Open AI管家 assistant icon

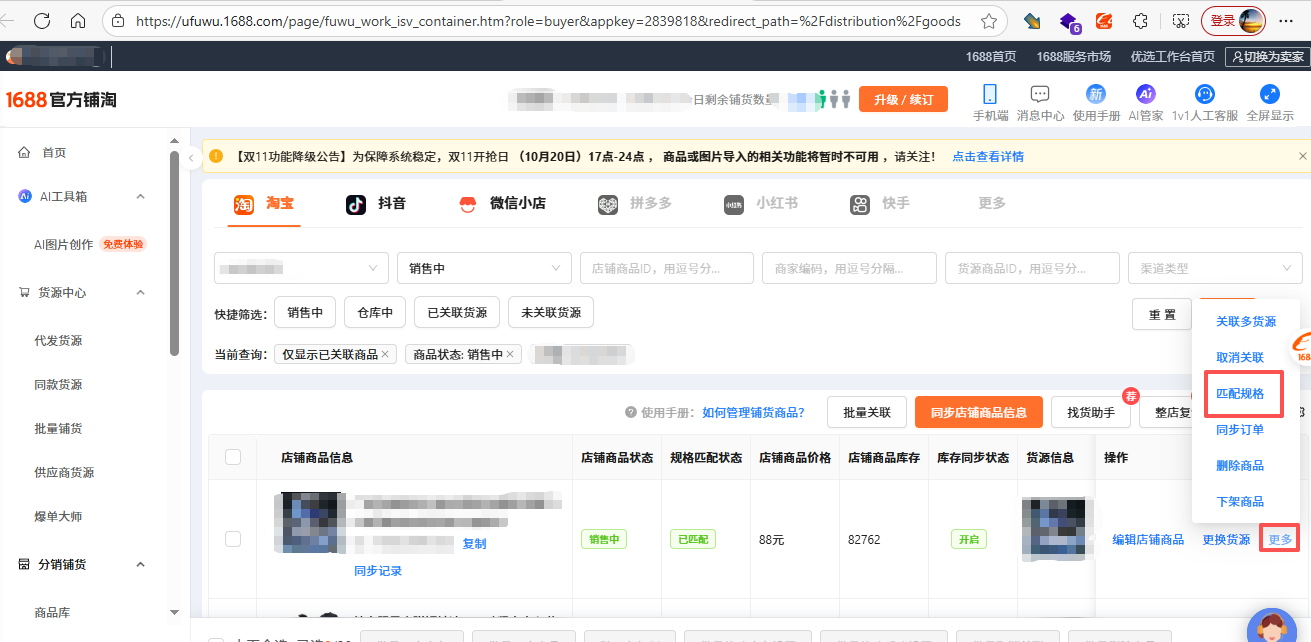pyautogui.click(x=1146, y=94)
